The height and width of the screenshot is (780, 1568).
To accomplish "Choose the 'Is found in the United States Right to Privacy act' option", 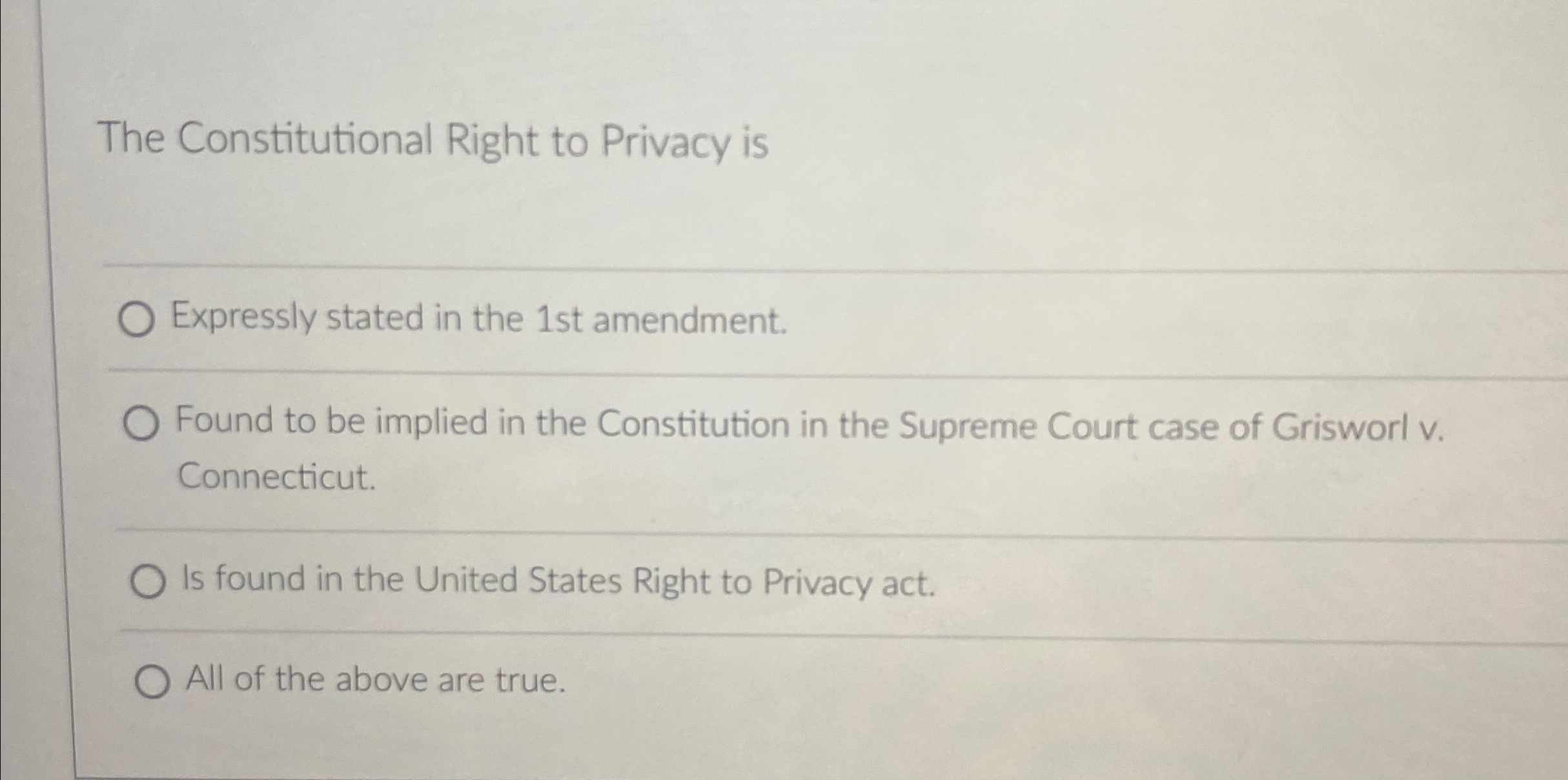I will pos(149,580).
